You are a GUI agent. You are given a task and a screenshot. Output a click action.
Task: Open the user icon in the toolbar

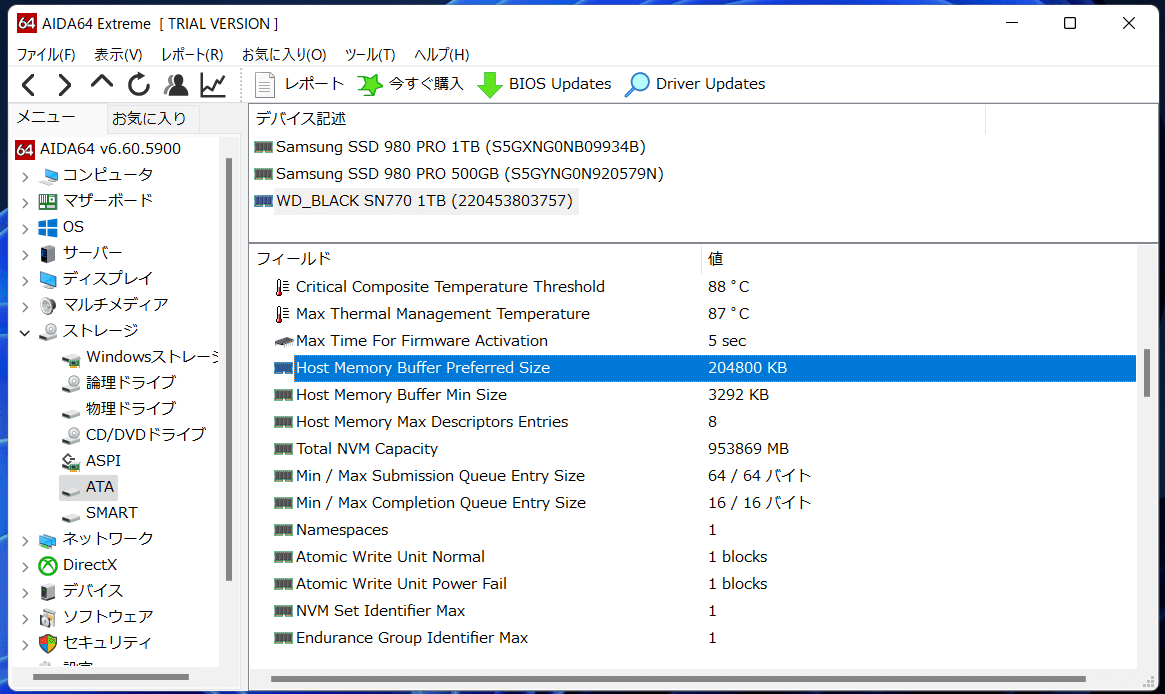click(176, 85)
